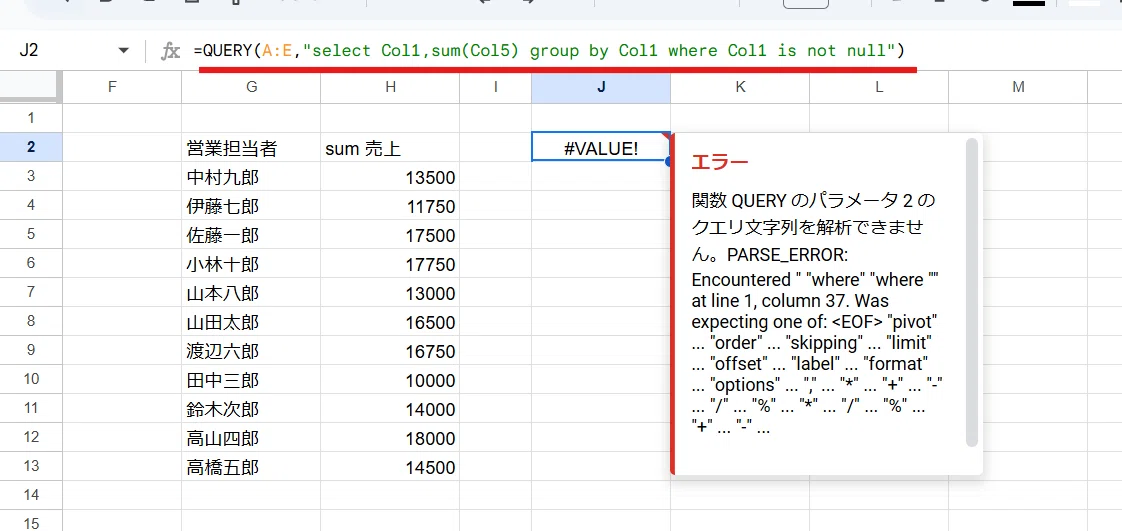Click the select-all corner box
The image size is (1122, 531).
coord(31,87)
